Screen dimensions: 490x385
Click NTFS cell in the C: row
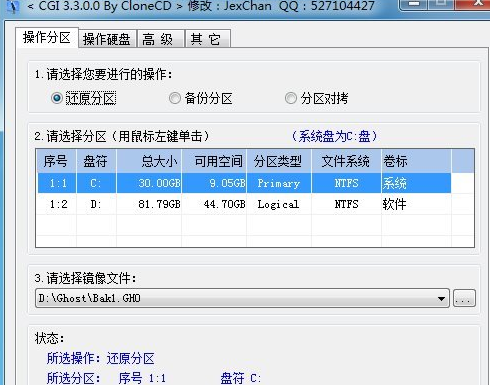tap(346, 183)
